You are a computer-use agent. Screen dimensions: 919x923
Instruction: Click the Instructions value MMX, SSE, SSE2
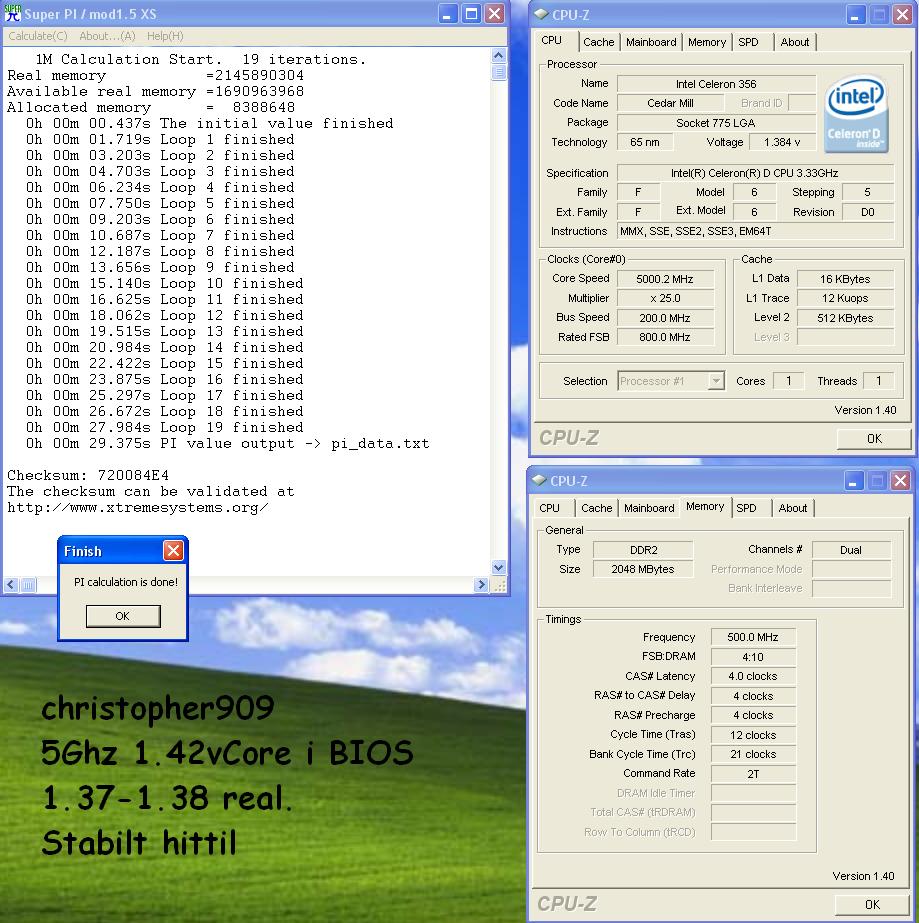pos(755,231)
